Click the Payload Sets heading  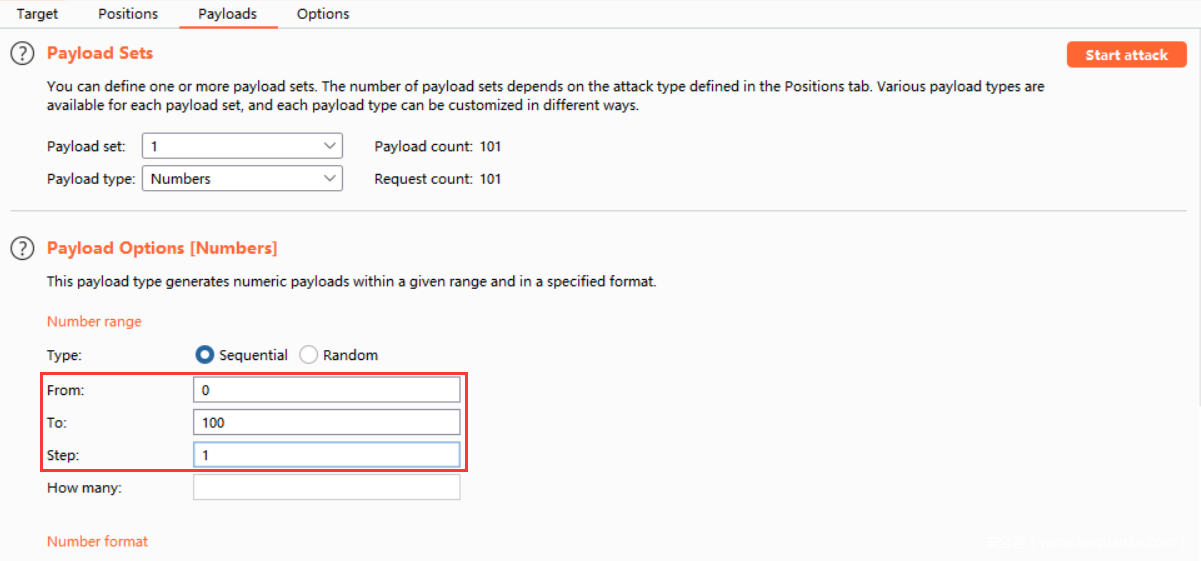pos(100,53)
